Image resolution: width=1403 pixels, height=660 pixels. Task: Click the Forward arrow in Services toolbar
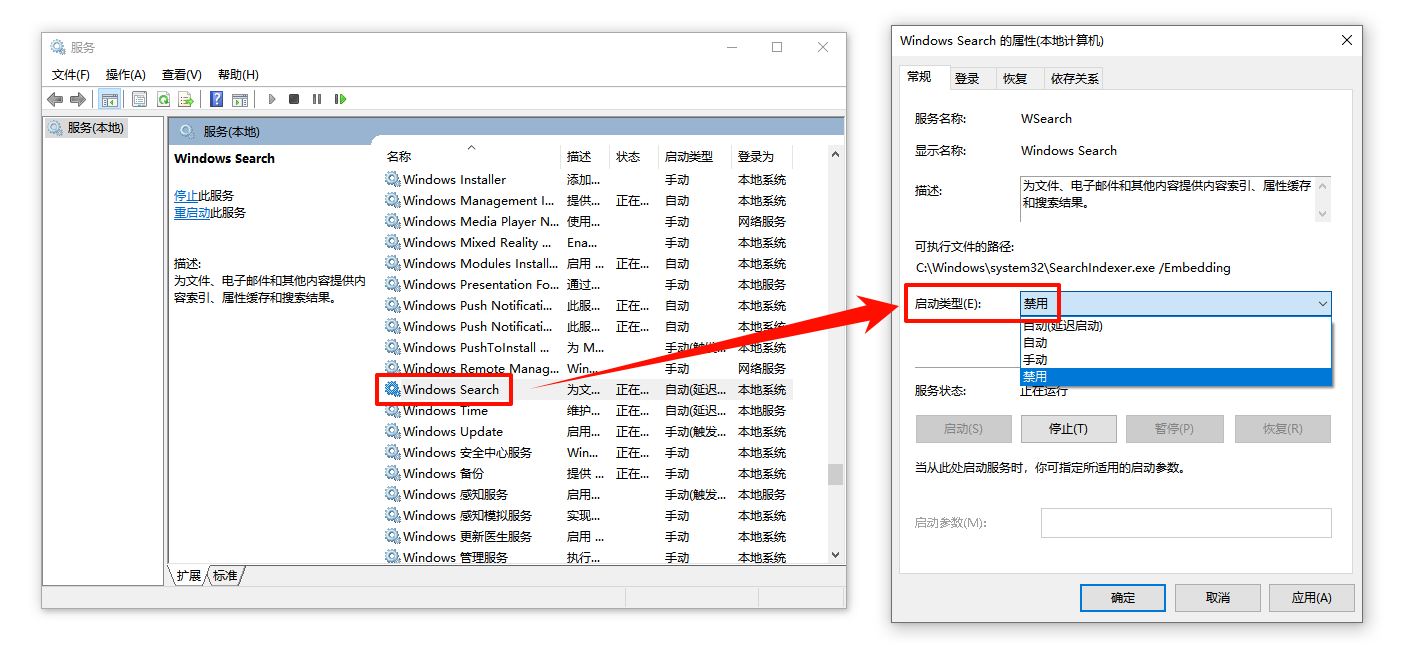click(x=77, y=99)
